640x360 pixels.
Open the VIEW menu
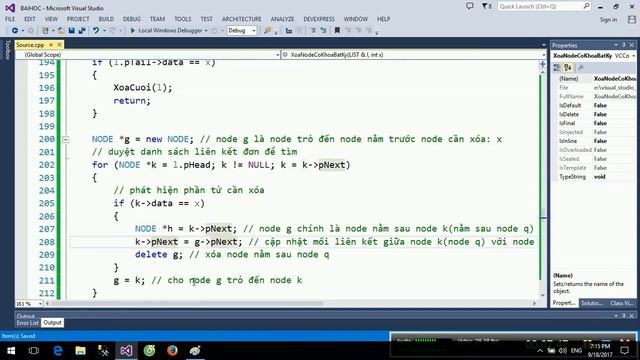51,19
